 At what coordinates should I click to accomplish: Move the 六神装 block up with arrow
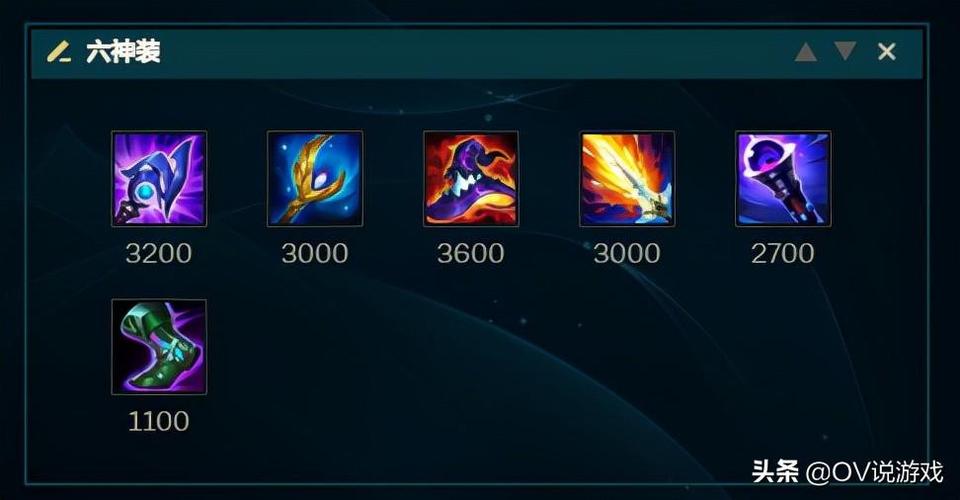(806, 52)
